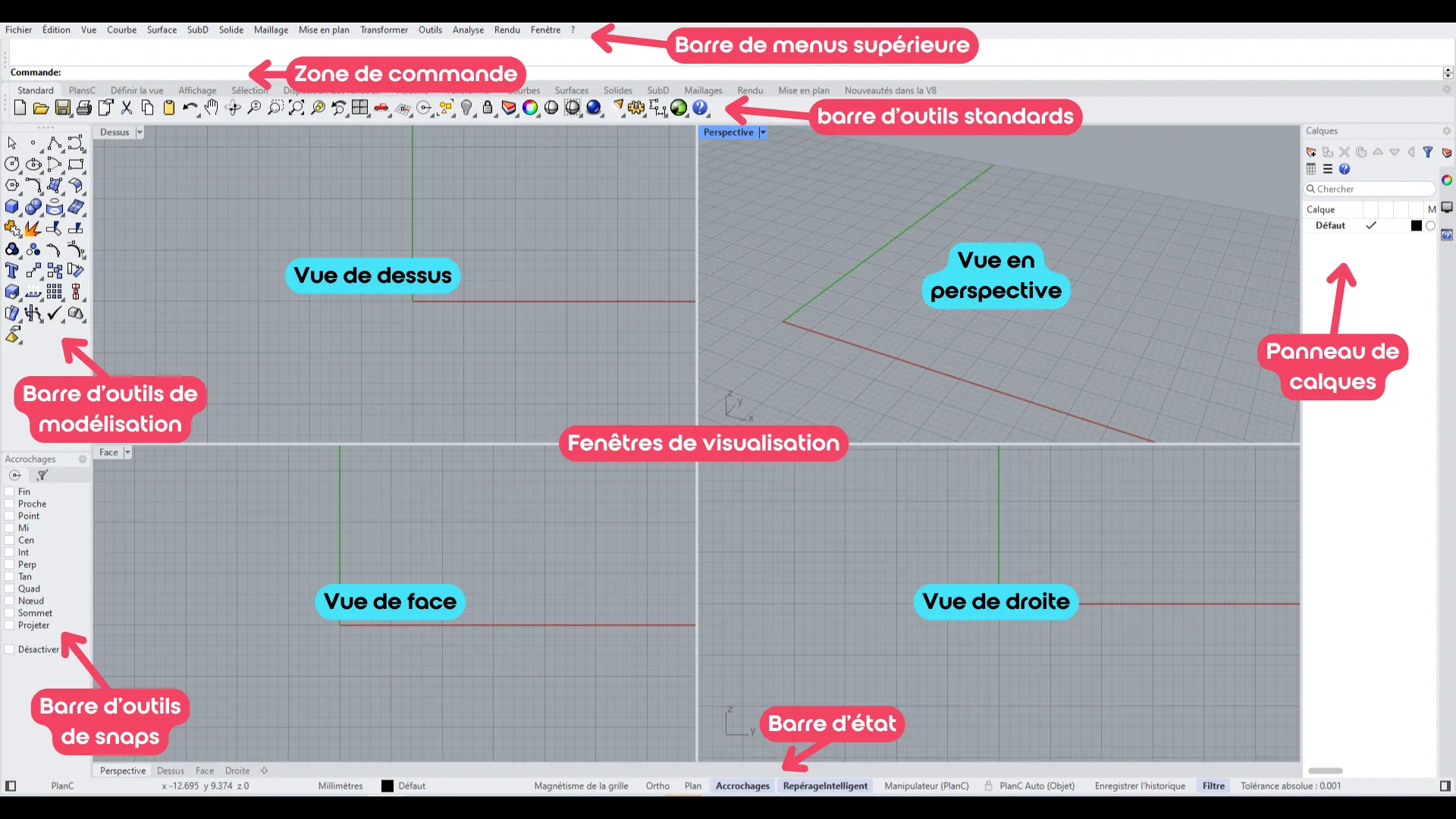
Task: Click the Cut scissors icon
Action: tap(127, 108)
